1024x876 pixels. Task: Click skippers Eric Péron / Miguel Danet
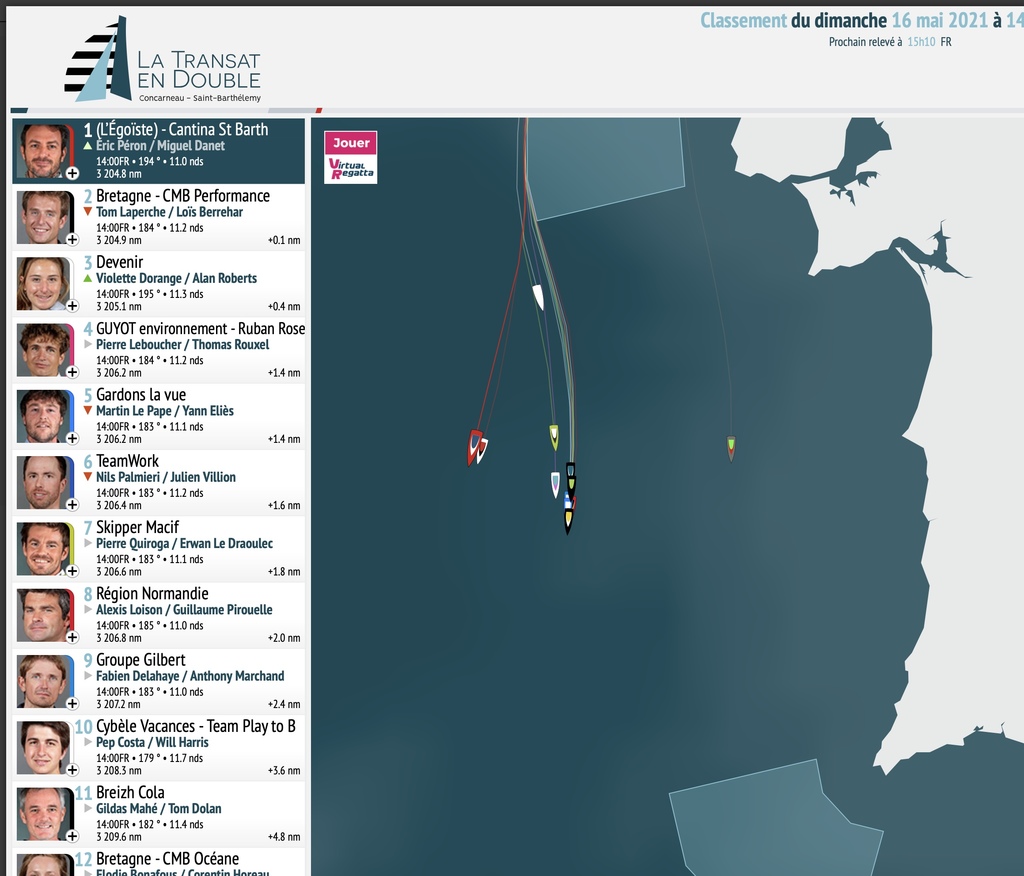point(160,146)
